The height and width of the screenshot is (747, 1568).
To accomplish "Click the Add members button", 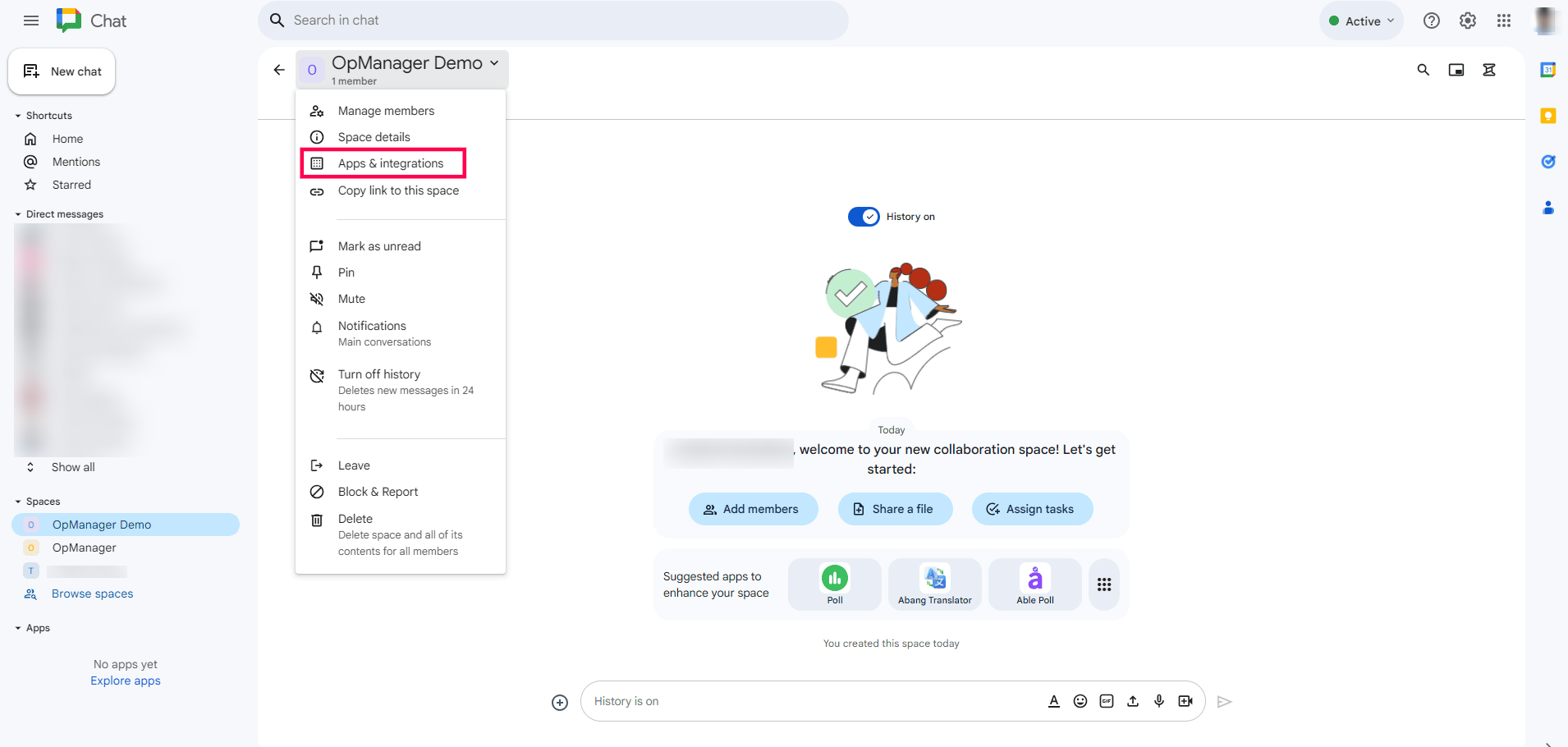I will 753,509.
